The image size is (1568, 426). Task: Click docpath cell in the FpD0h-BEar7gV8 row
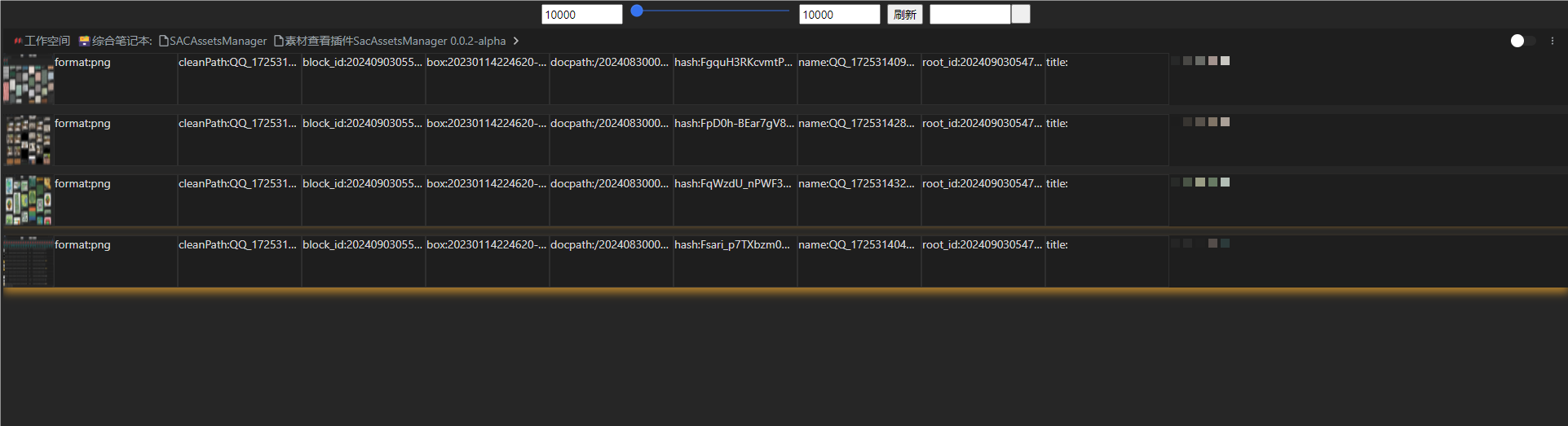point(612,140)
